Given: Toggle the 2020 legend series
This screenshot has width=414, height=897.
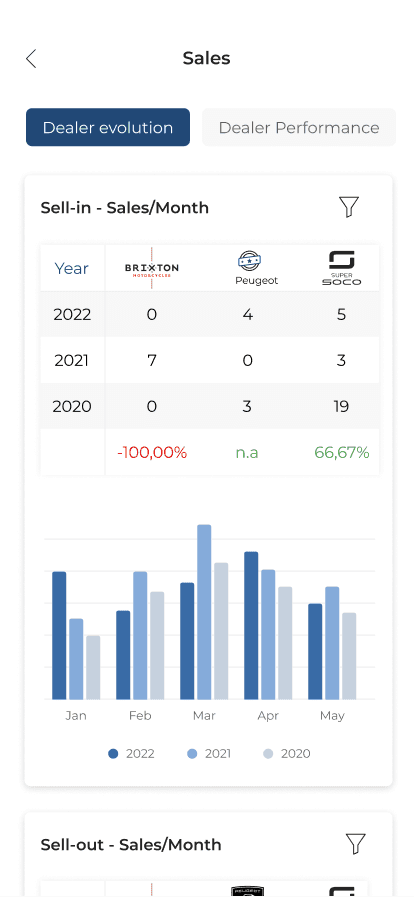Looking at the screenshot, I should pos(287,754).
